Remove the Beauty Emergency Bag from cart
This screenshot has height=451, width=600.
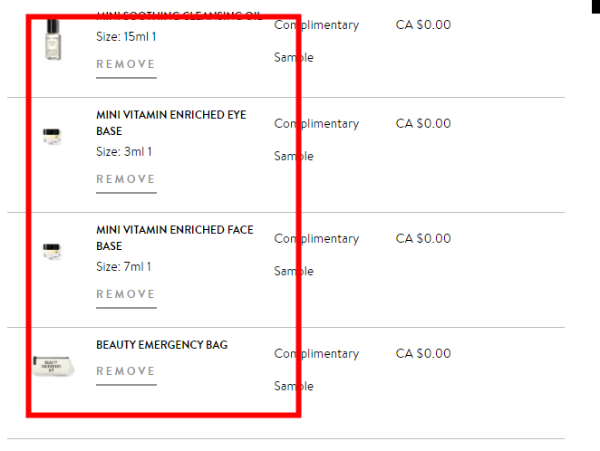(126, 372)
